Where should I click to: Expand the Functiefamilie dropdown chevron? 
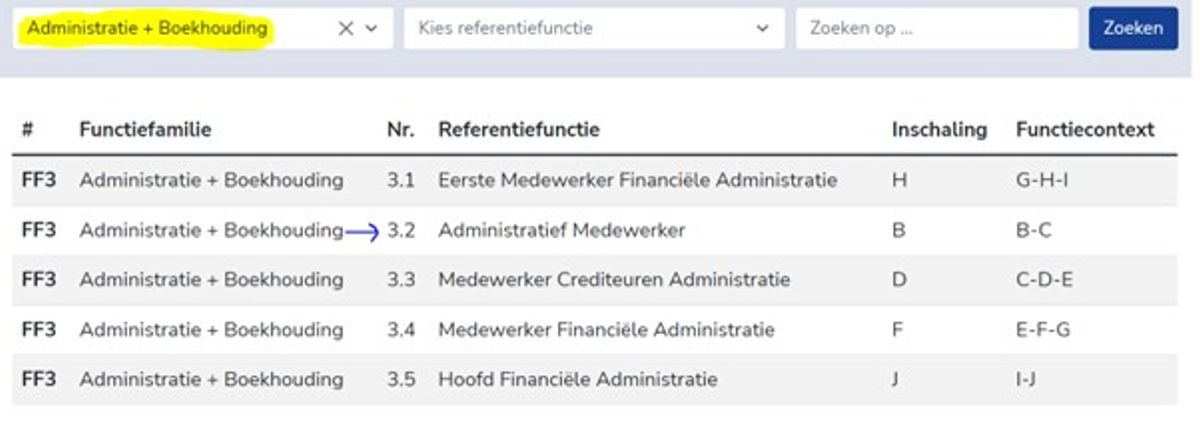click(372, 29)
